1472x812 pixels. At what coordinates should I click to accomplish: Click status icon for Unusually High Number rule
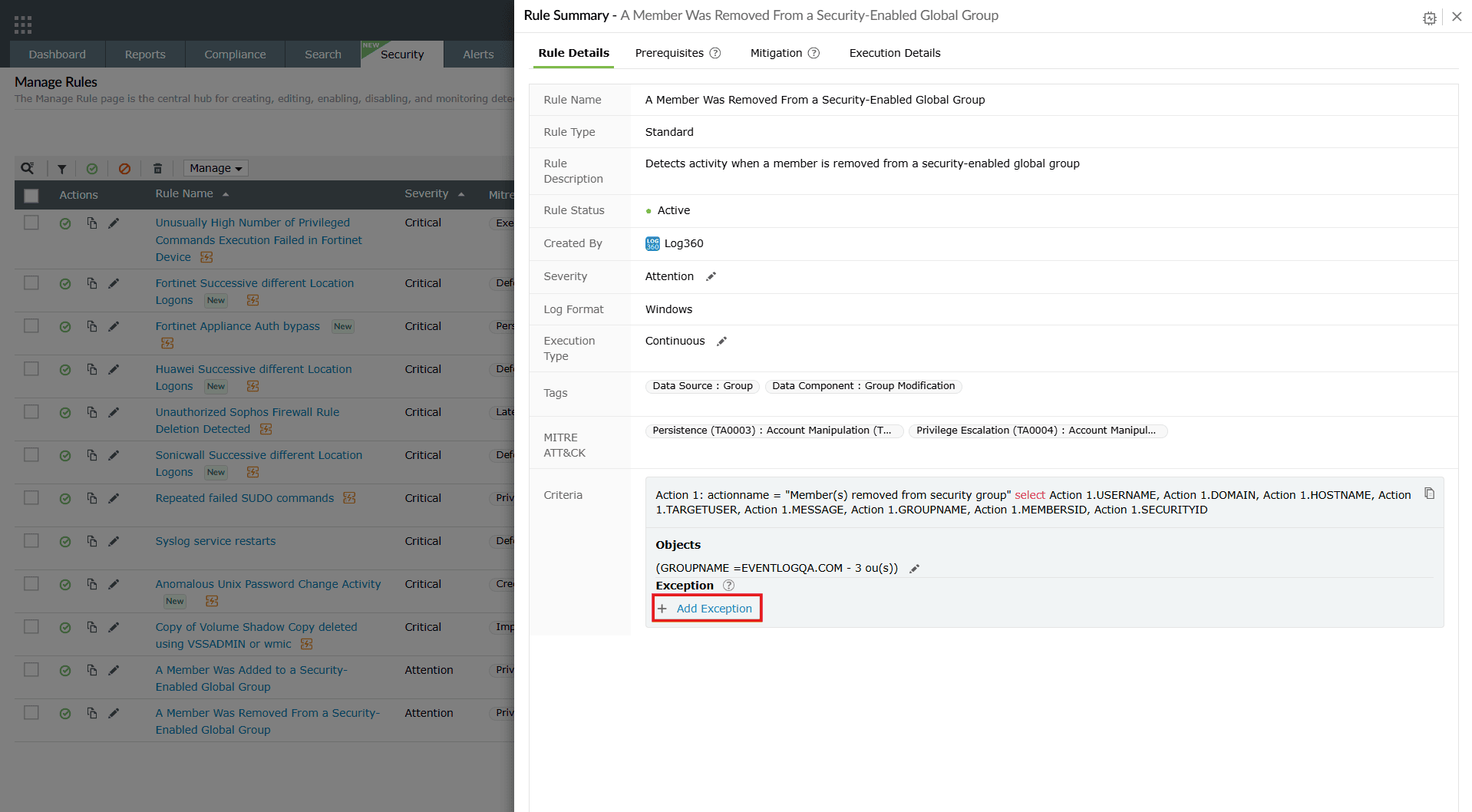click(x=65, y=223)
